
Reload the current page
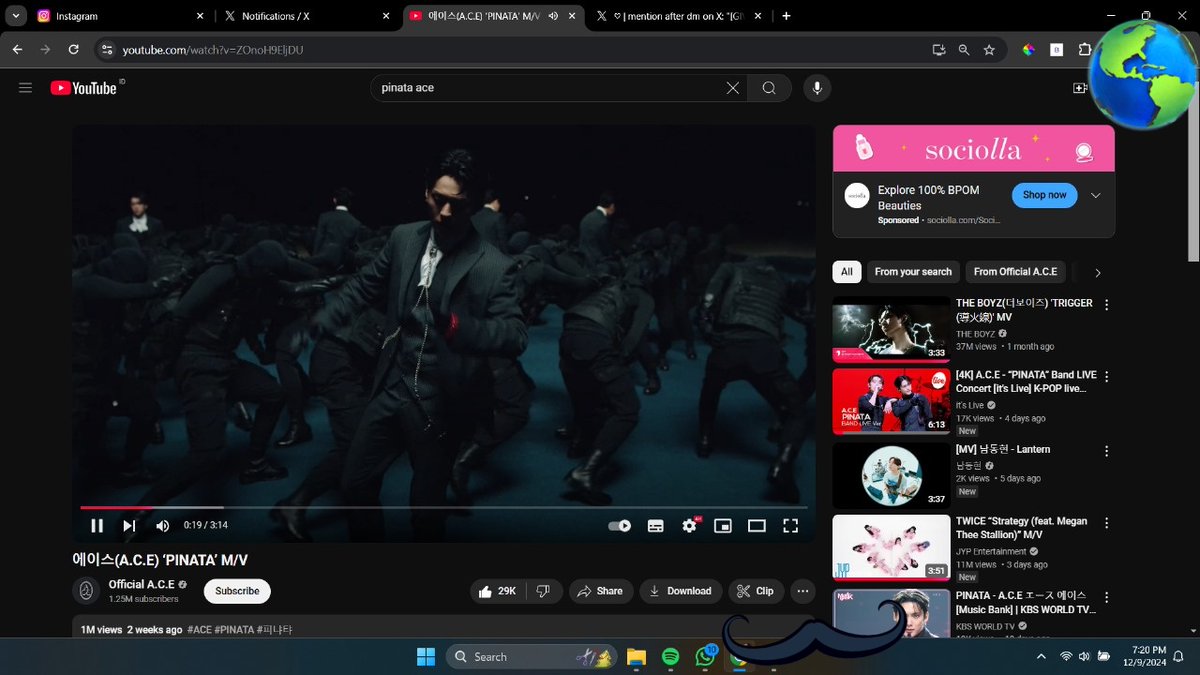[x=73, y=49]
